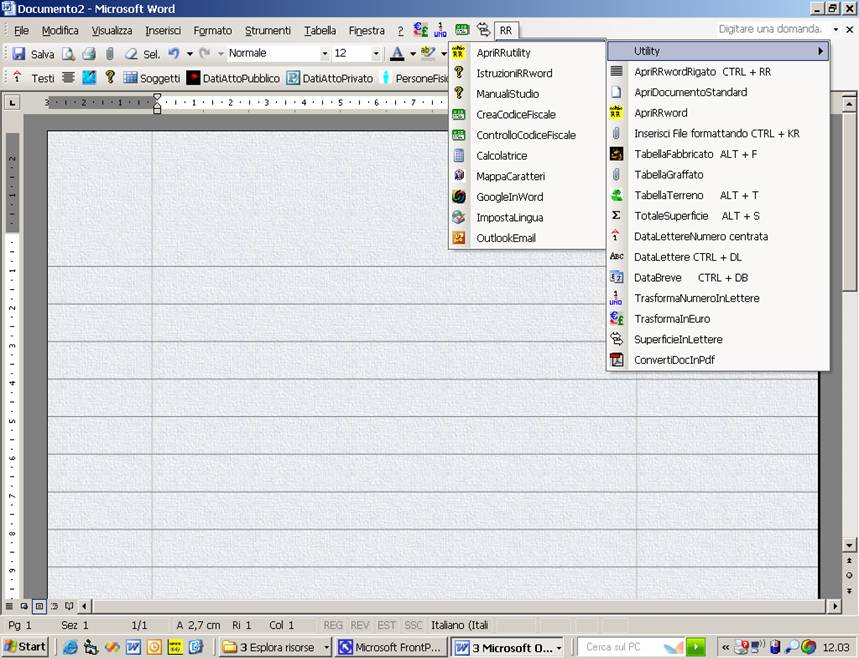
Task: Click the tab type selector beside the ruler
Action: pyautogui.click(x=12, y=102)
